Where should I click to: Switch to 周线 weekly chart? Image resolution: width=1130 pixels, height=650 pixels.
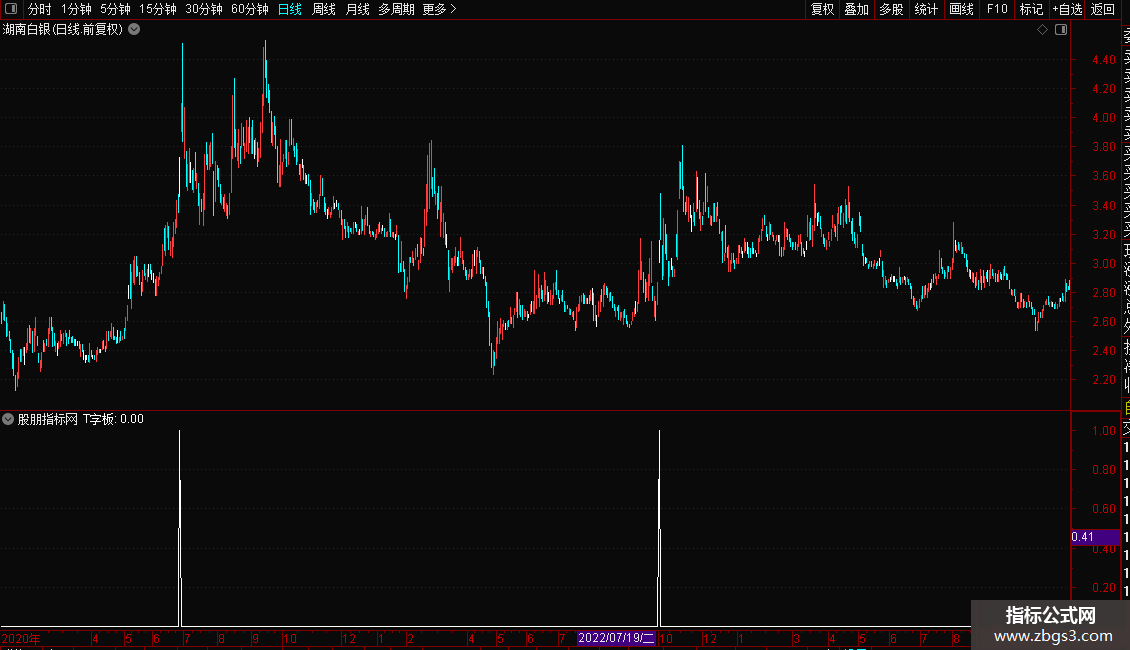pyautogui.click(x=324, y=9)
